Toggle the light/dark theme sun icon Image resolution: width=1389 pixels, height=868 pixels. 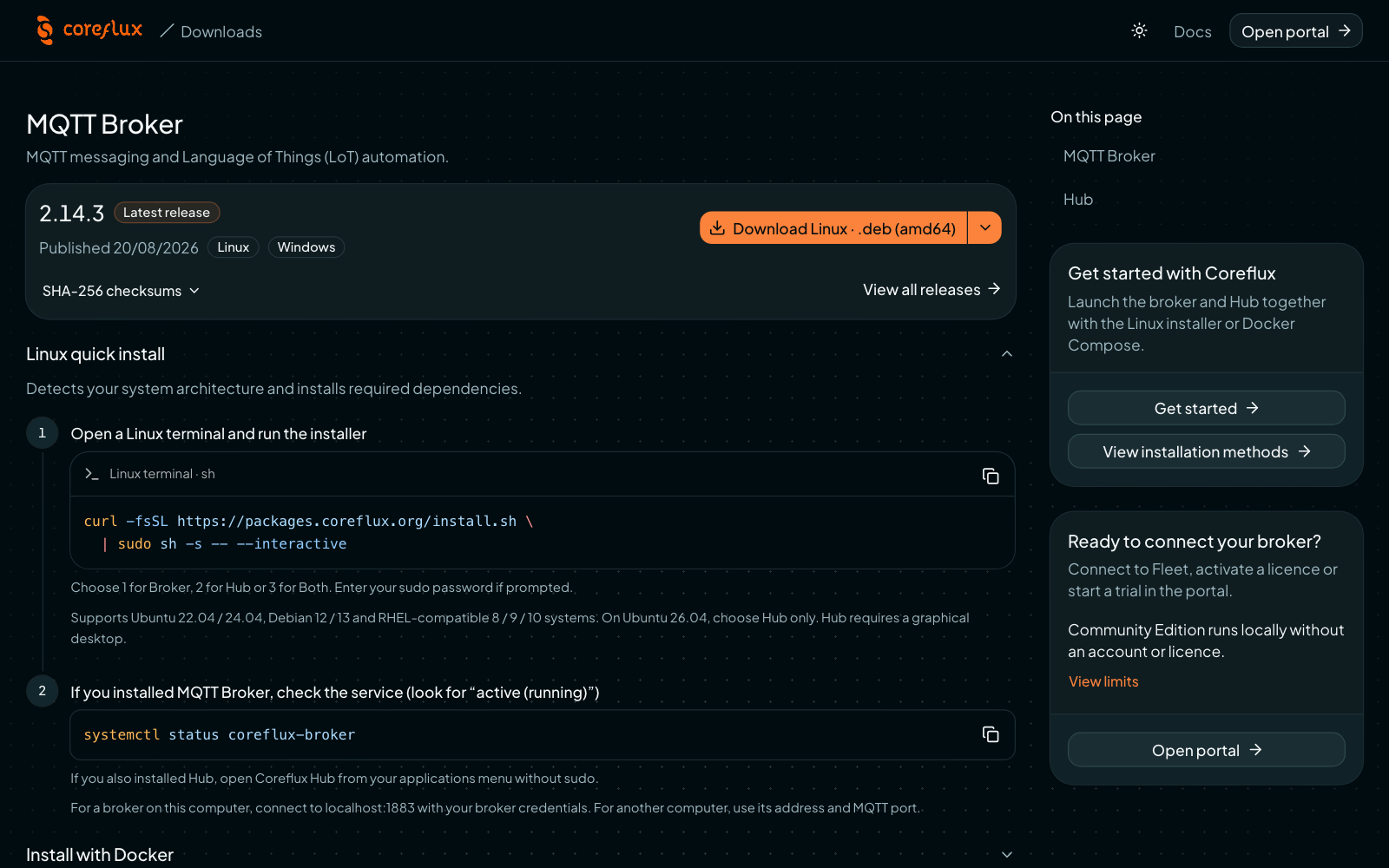[1139, 31]
